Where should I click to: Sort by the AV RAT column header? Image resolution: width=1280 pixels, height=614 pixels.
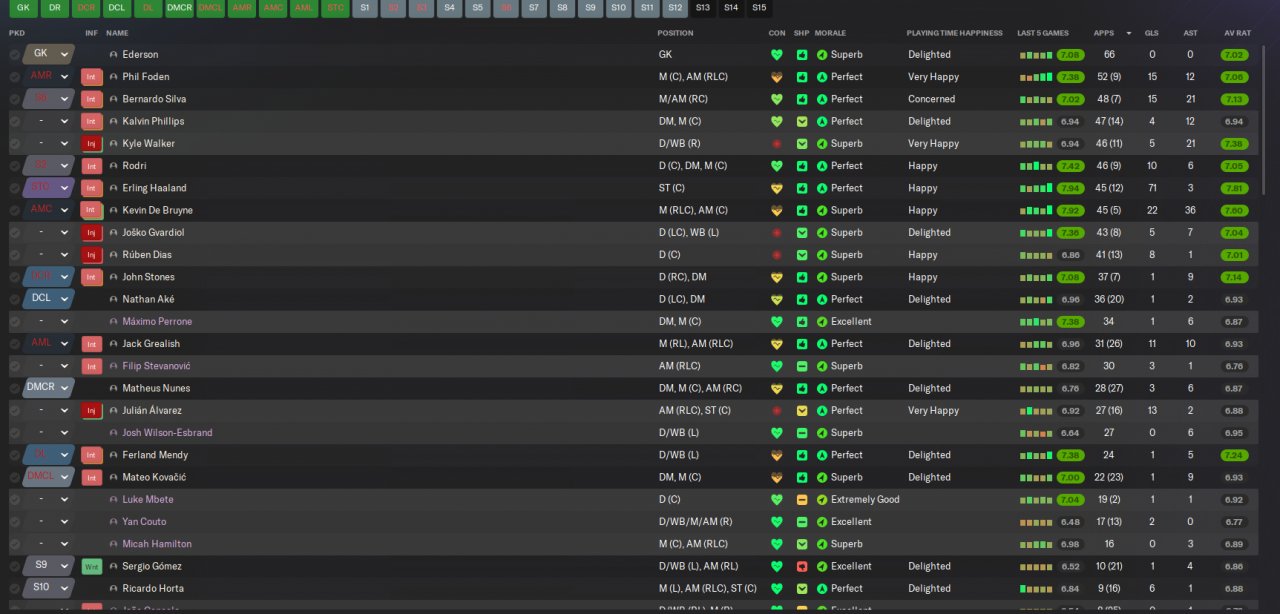click(x=1237, y=33)
